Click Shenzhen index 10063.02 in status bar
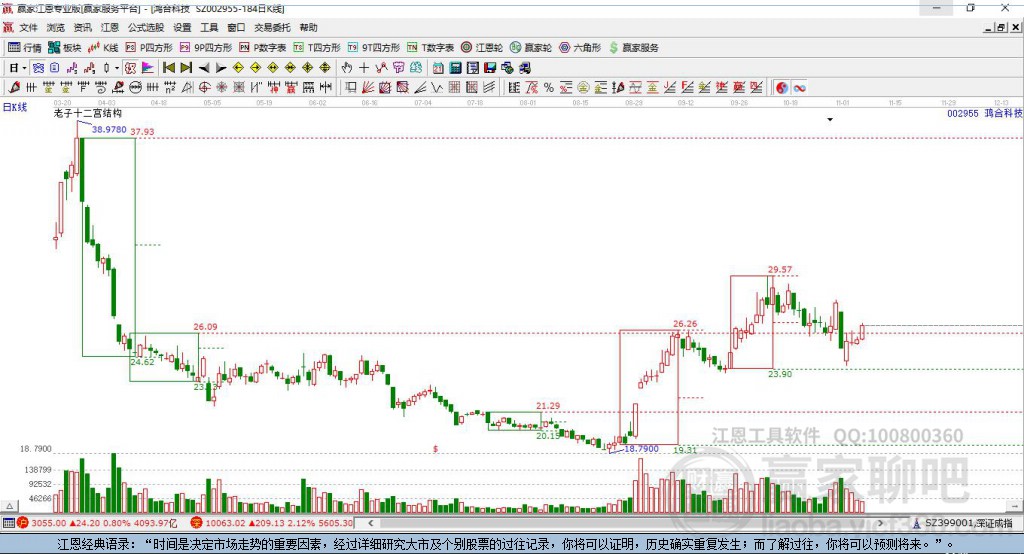1024x554 pixels. 226,523
